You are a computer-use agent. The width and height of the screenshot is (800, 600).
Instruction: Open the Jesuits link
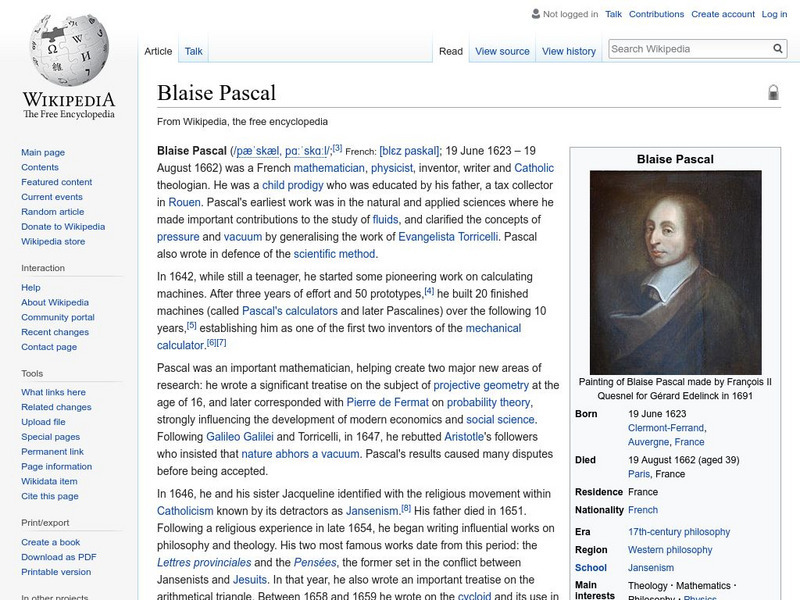click(250, 580)
